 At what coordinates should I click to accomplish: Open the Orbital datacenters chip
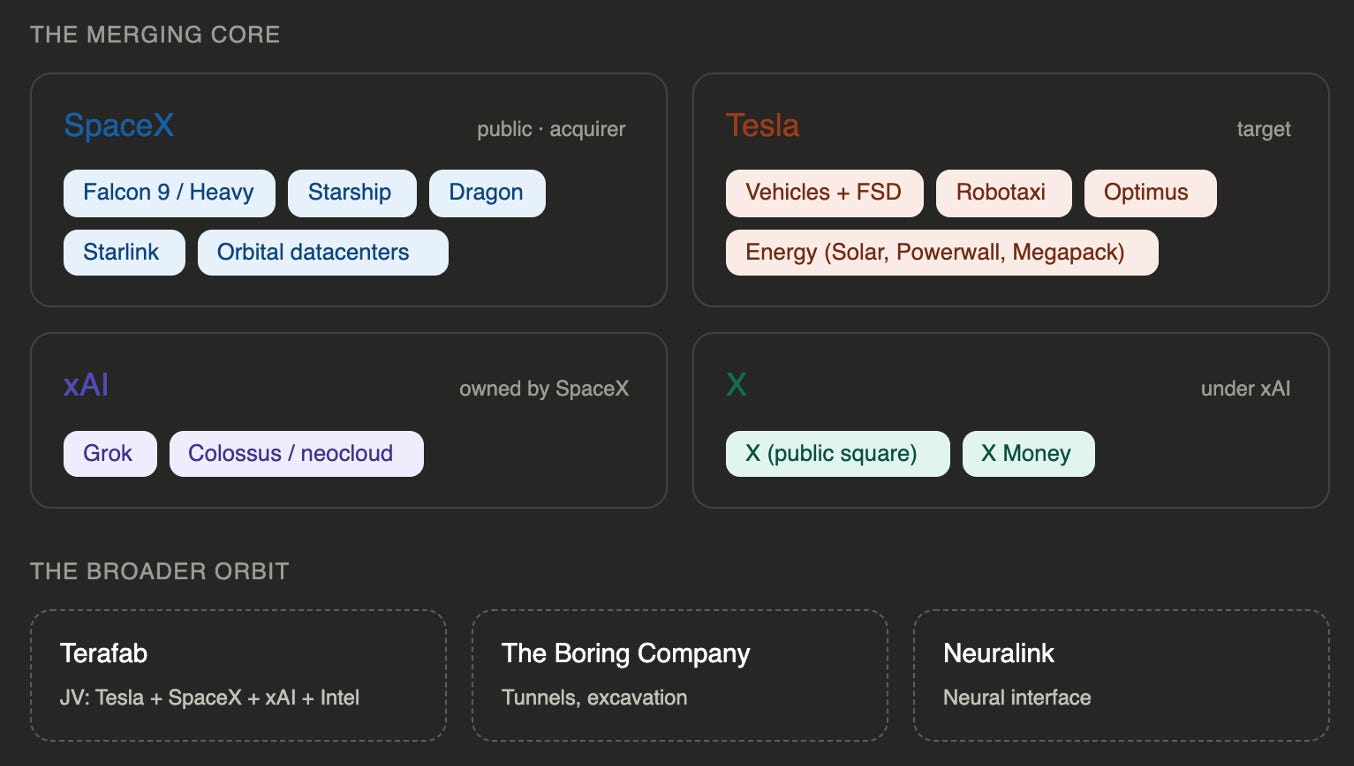click(323, 253)
